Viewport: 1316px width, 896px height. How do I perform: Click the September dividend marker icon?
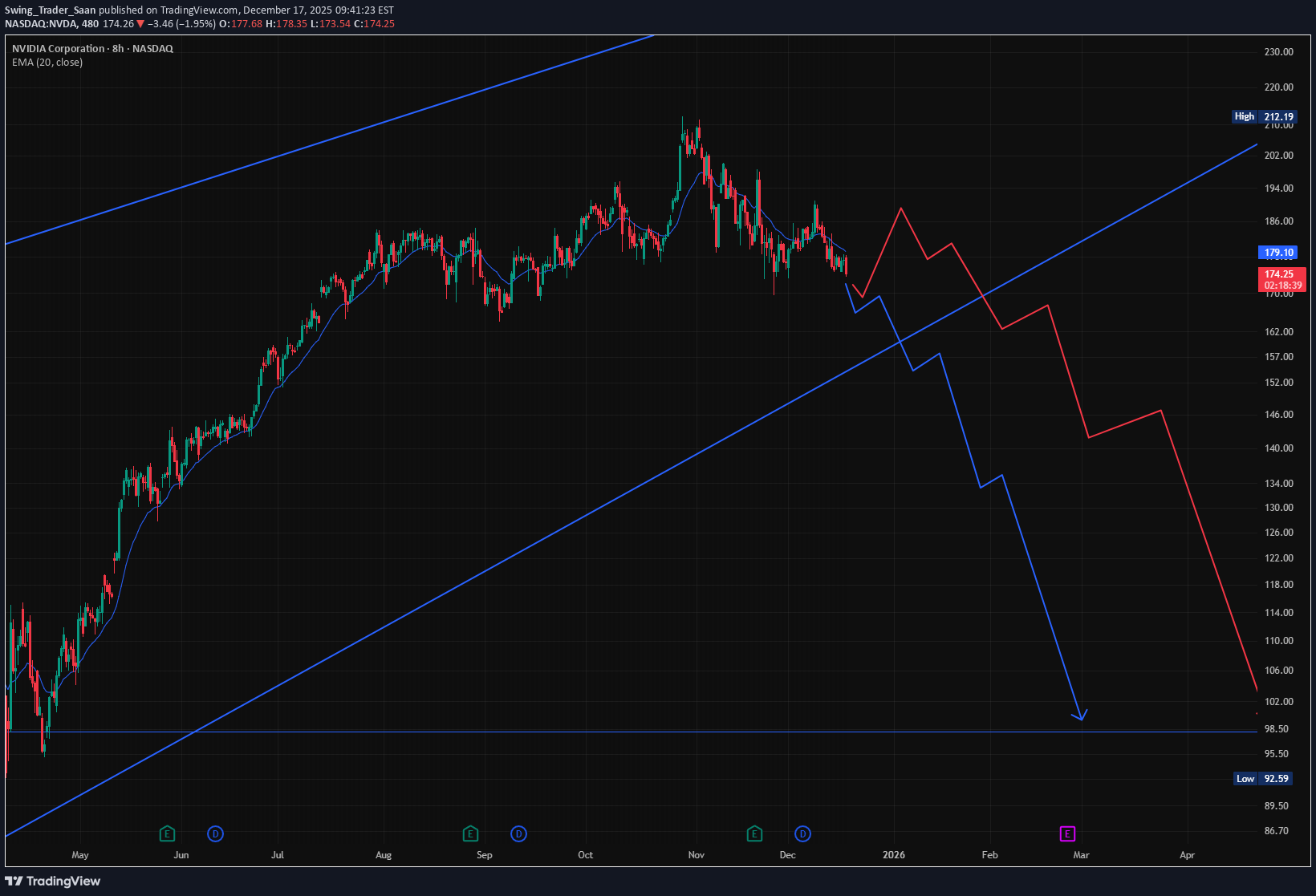coord(519,834)
